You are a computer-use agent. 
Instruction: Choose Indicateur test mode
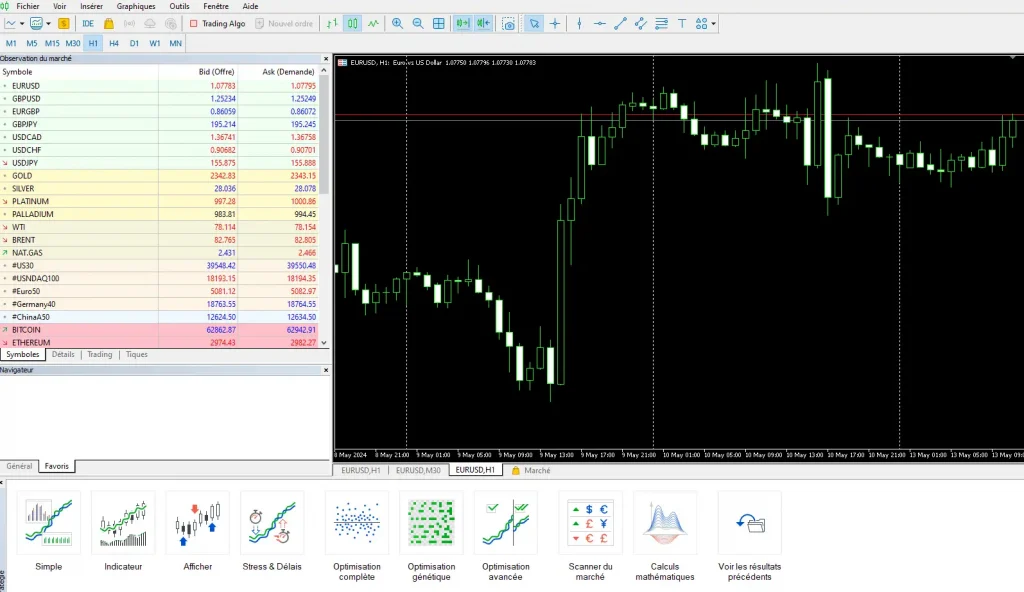(123, 533)
